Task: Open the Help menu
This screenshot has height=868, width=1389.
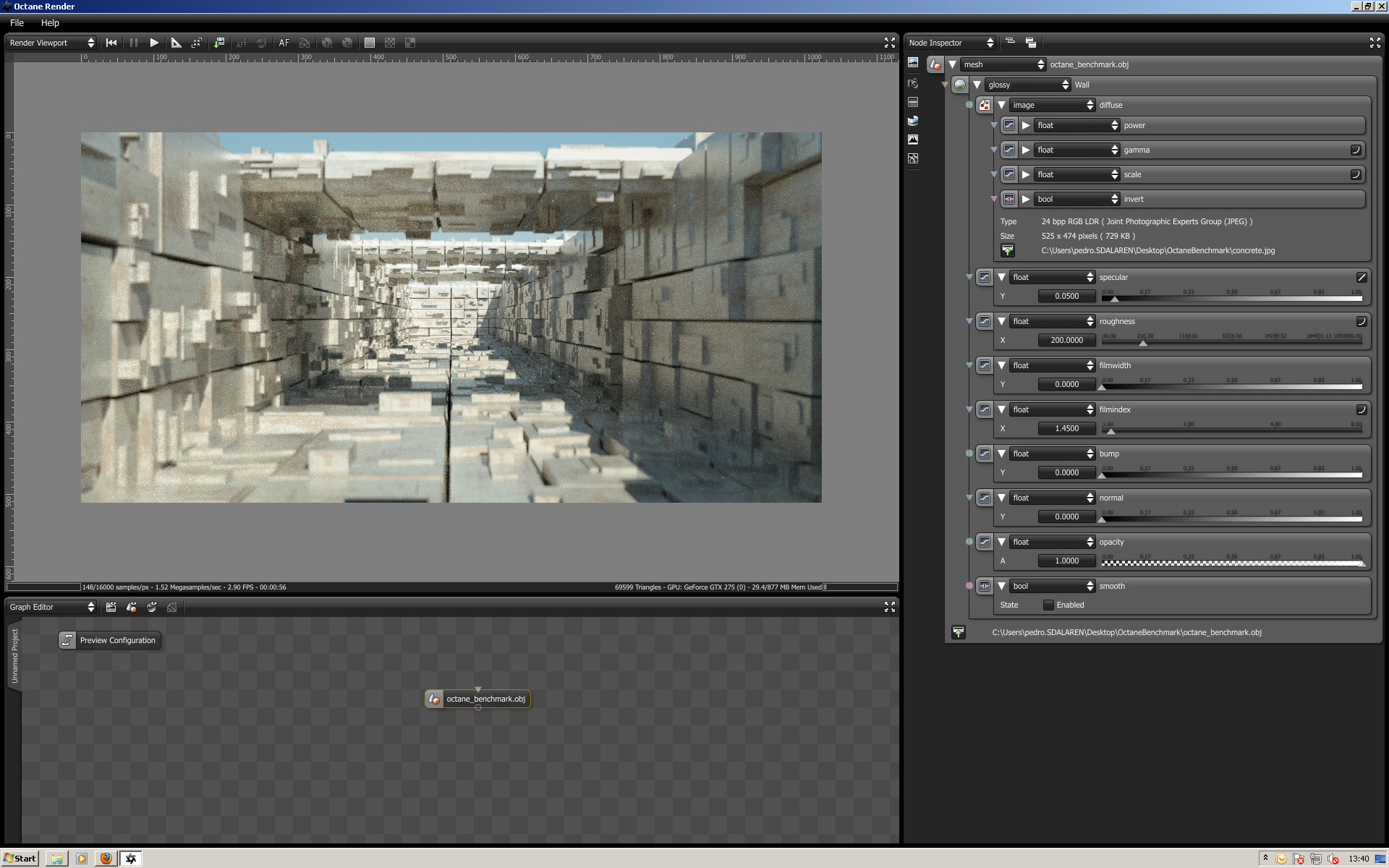Action: (x=50, y=22)
